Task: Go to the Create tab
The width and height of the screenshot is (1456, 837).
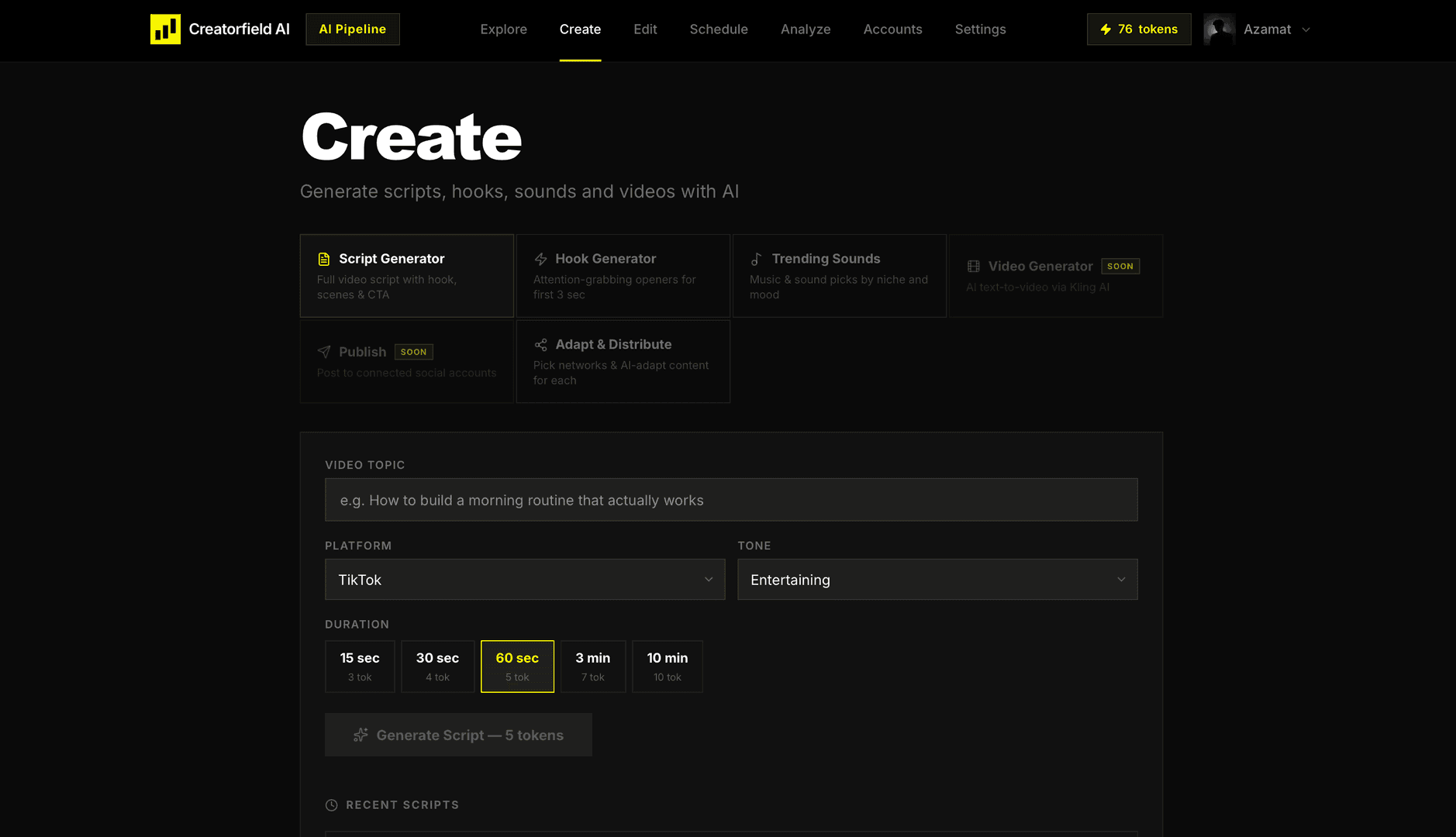Action: 580,29
